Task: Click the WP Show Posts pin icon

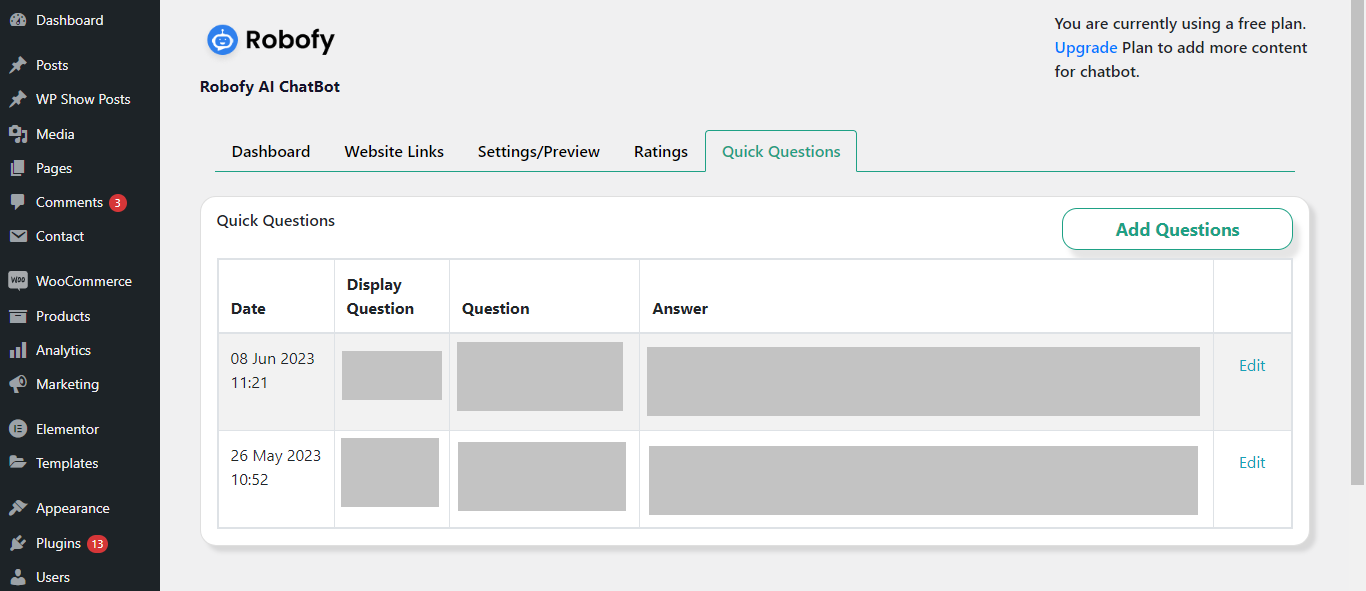Action: tap(17, 99)
